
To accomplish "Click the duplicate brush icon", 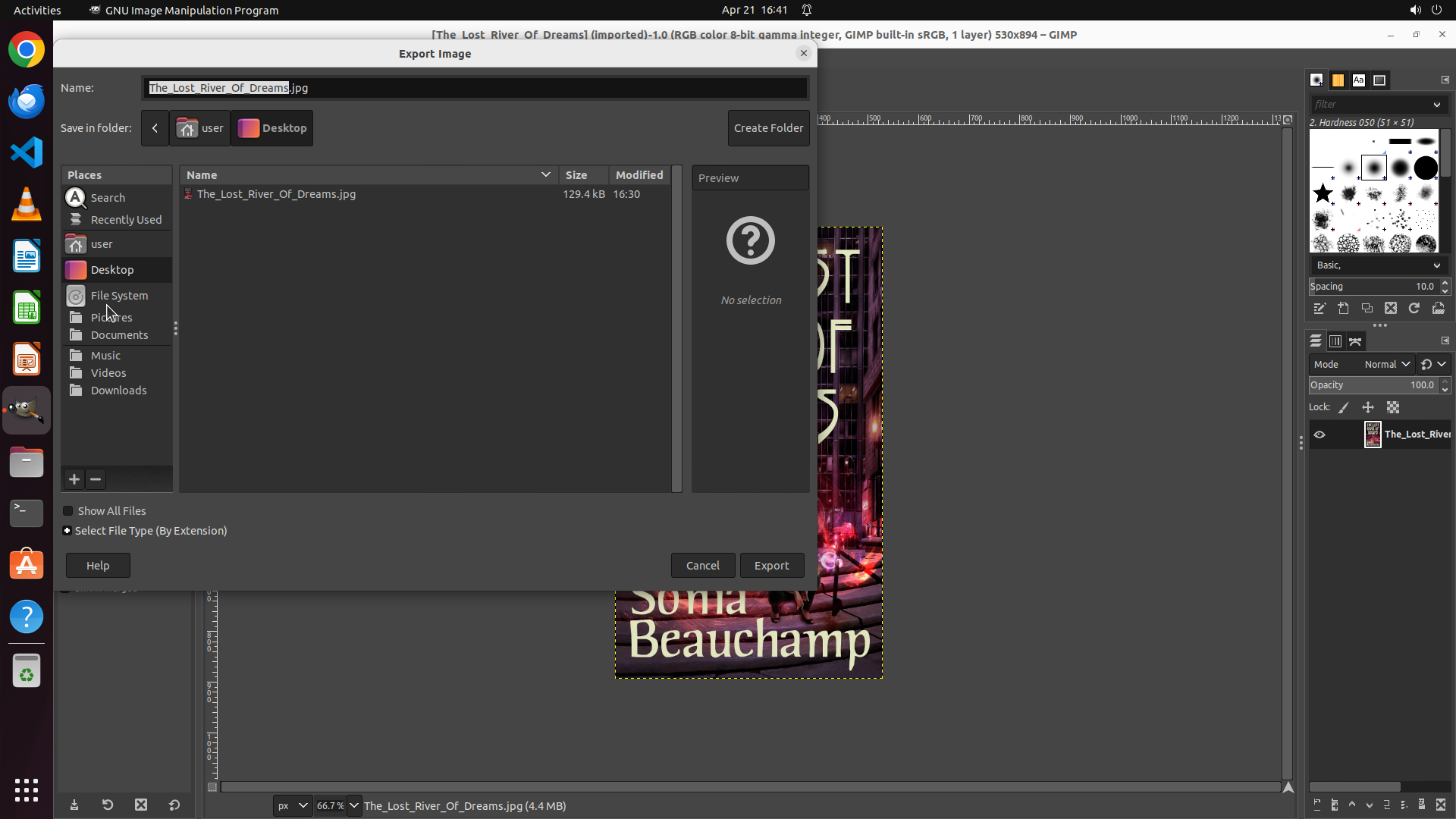I will pyautogui.click(x=1367, y=309).
